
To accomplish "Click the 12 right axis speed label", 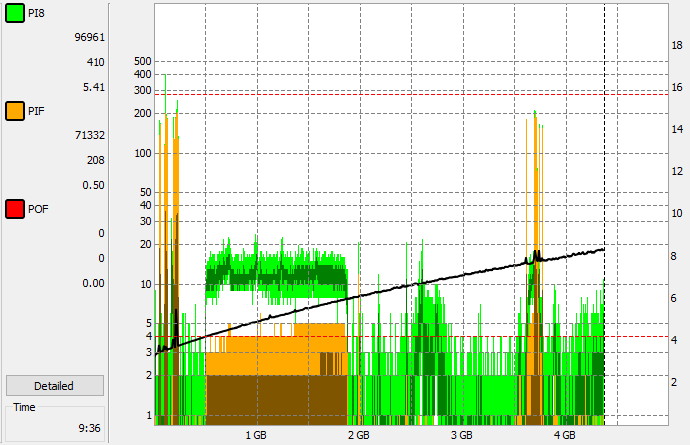I will [677, 171].
